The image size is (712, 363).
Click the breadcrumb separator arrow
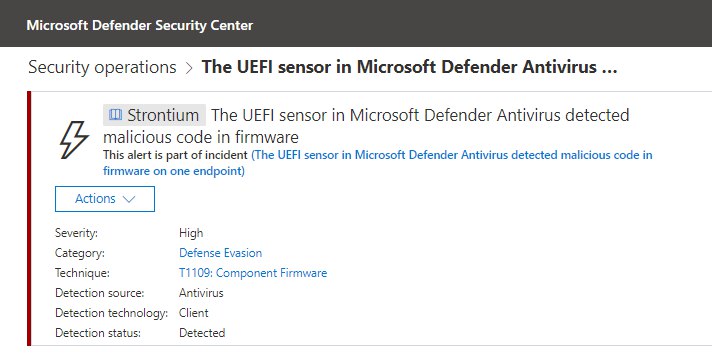click(189, 68)
